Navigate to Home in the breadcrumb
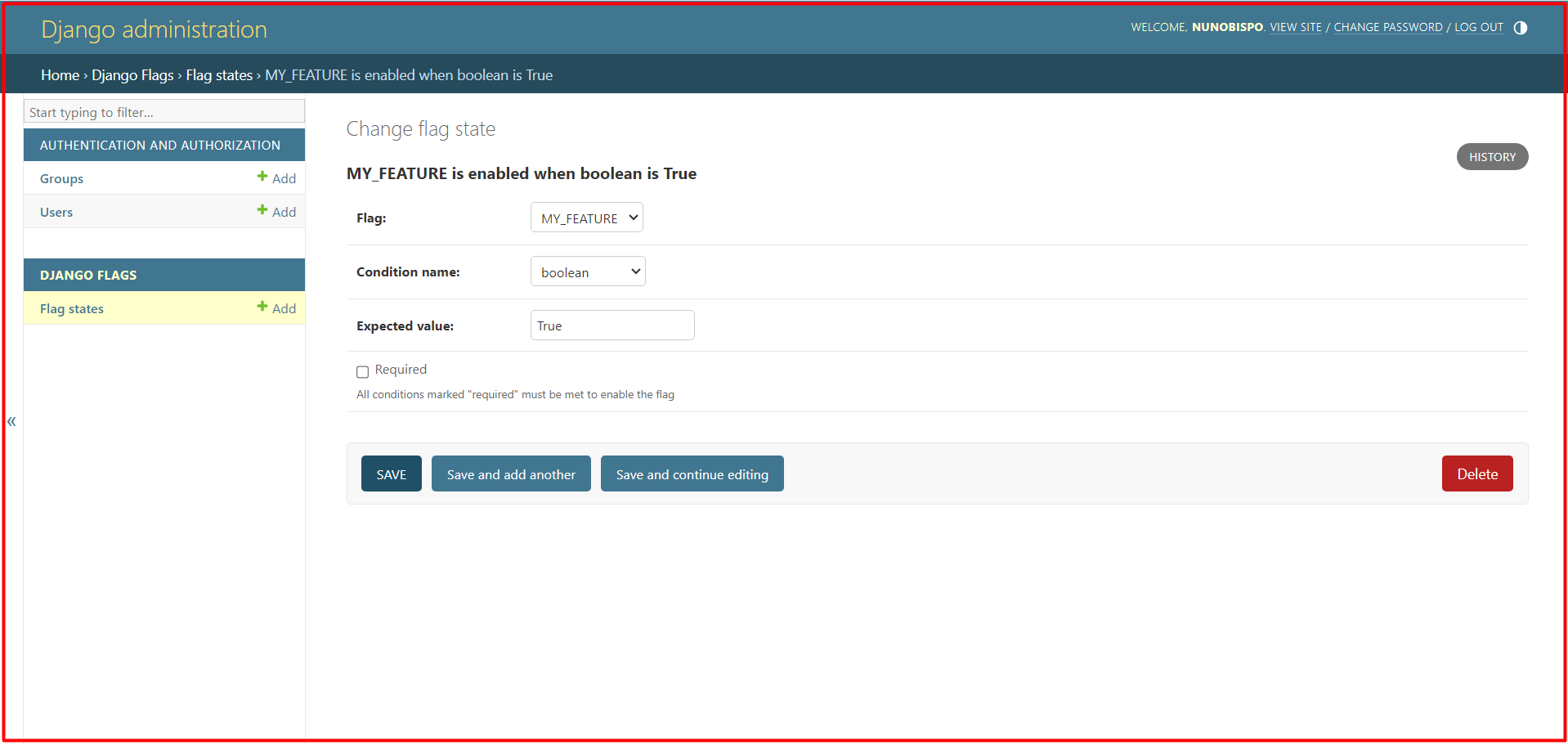 pyautogui.click(x=60, y=74)
